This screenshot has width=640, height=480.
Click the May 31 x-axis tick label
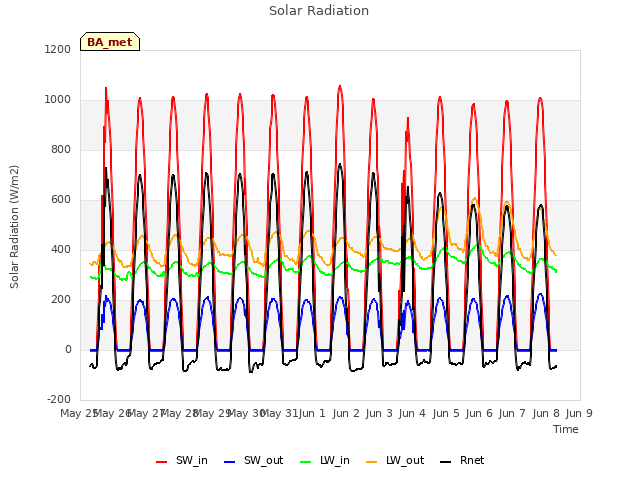coord(279,413)
